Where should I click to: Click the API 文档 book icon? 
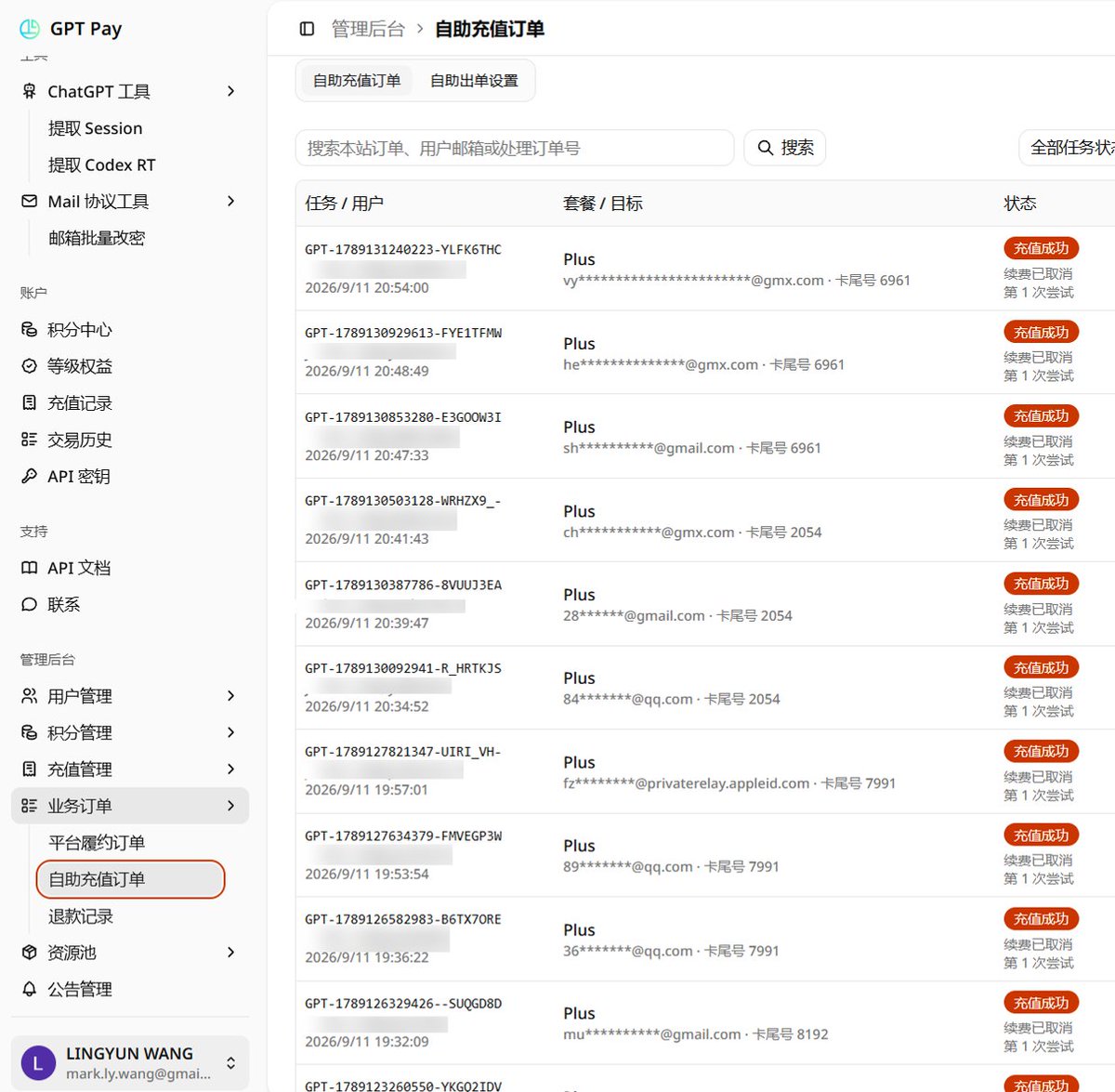point(30,568)
